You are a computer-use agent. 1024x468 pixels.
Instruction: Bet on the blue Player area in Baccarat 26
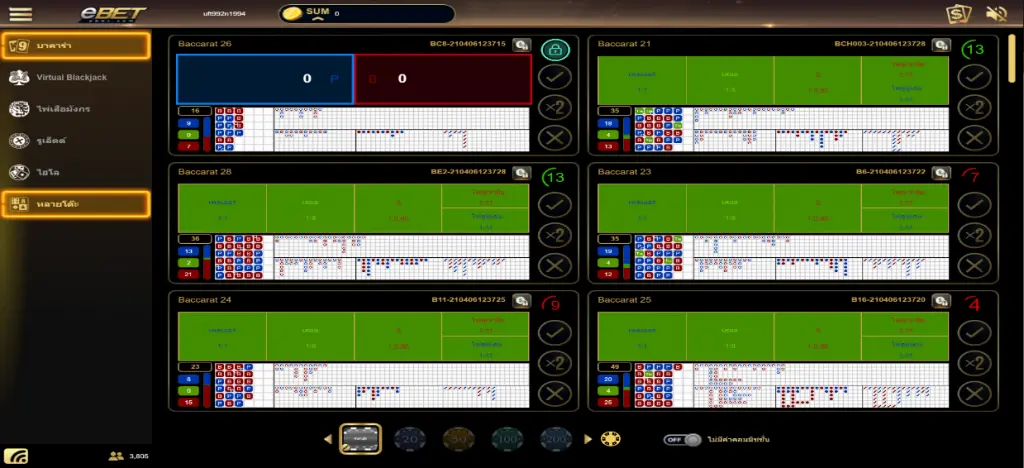(x=265, y=78)
